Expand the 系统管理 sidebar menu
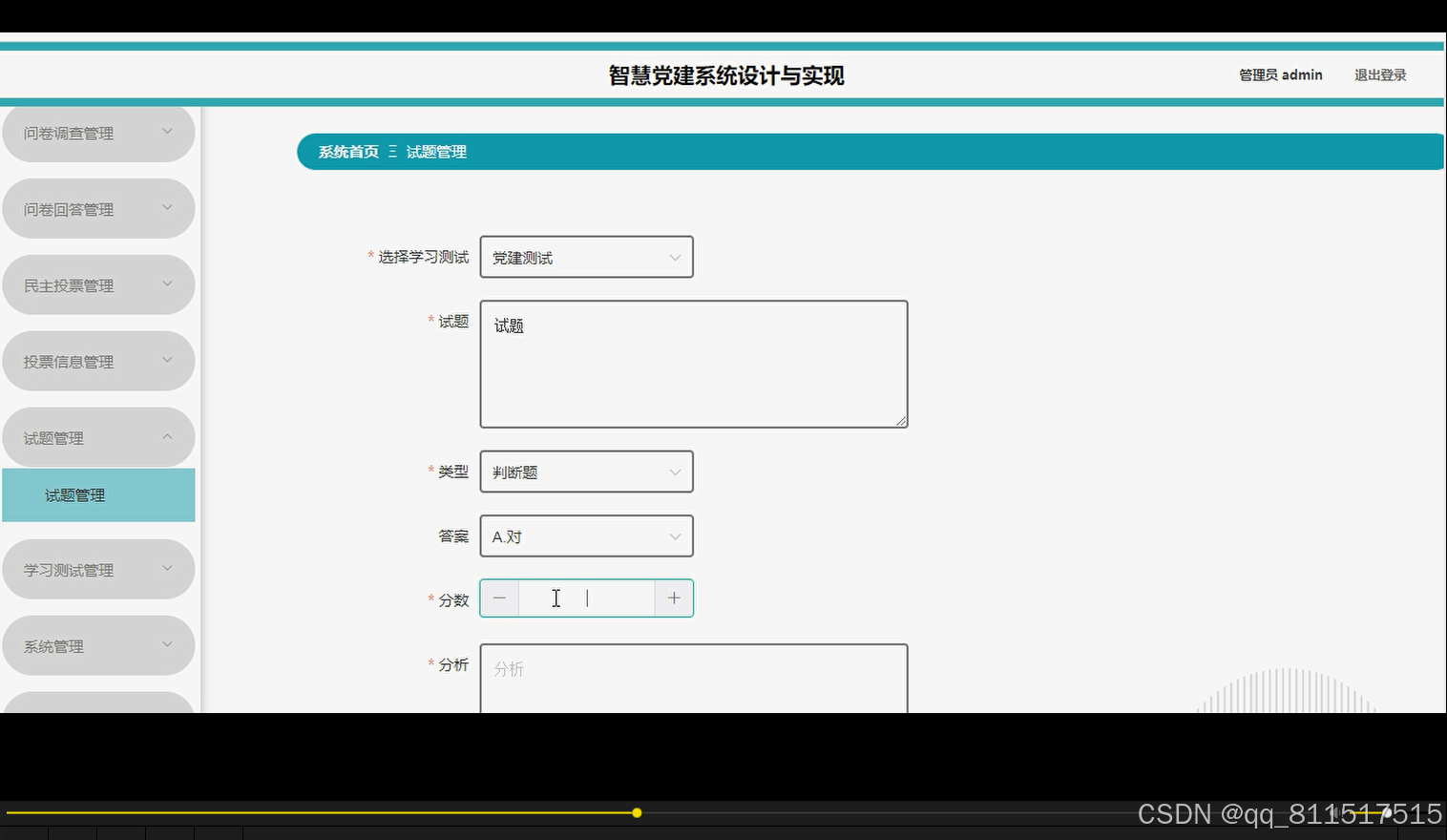Image resolution: width=1447 pixels, height=840 pixels. [98, 645]
